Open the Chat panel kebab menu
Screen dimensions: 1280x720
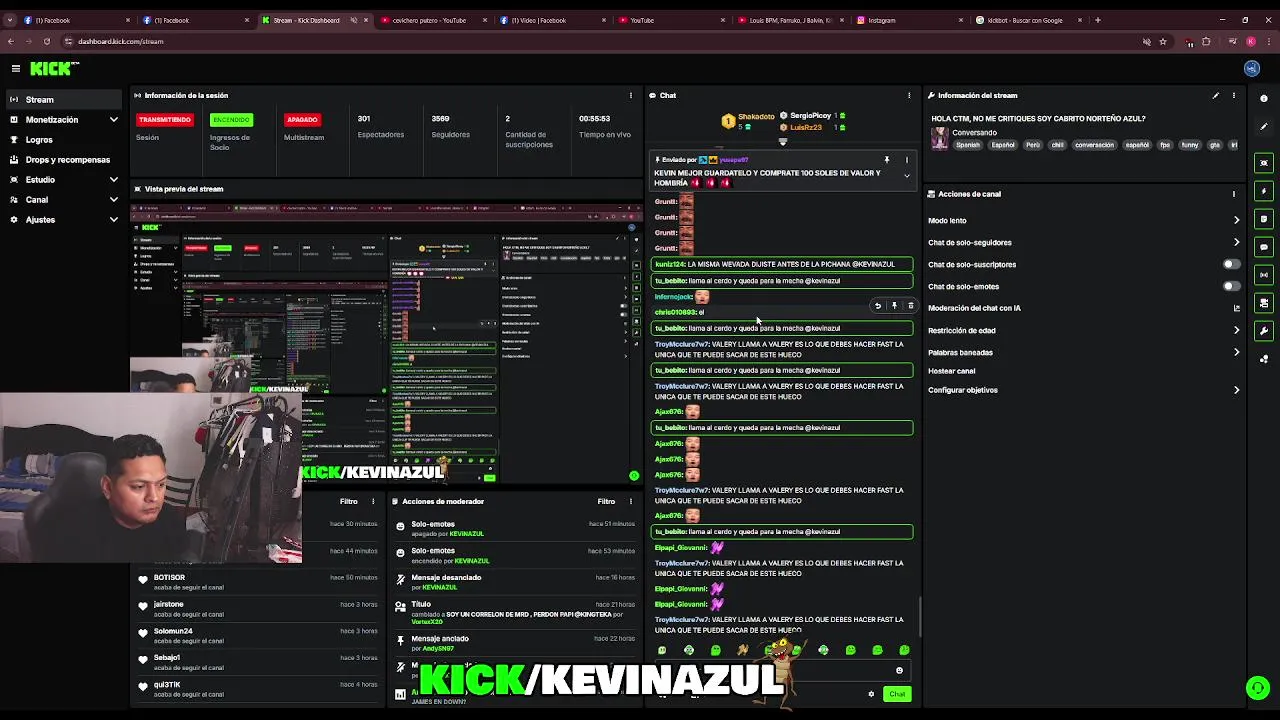[x=909, y=95]
